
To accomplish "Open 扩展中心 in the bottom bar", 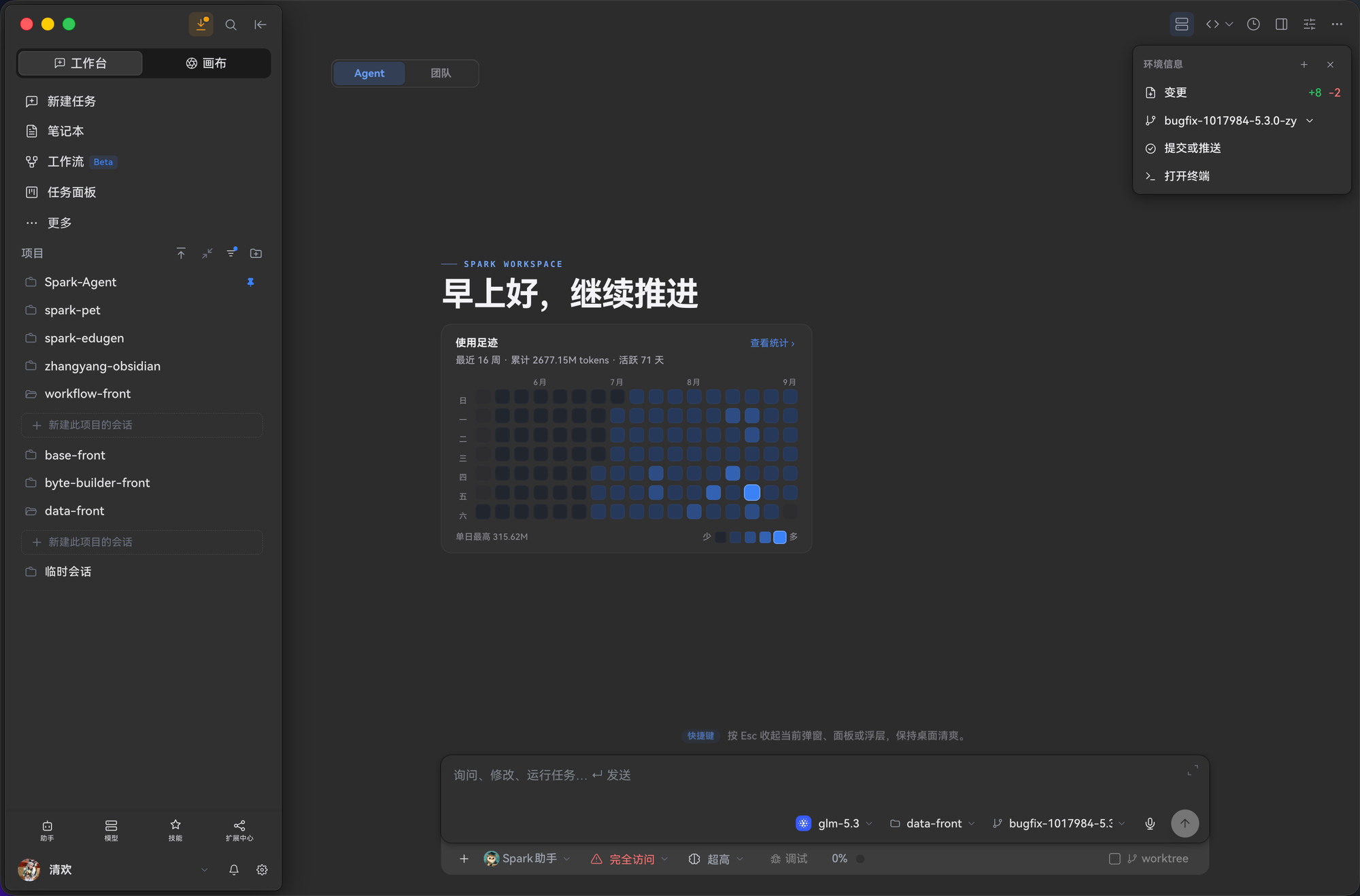I will point(239,830).
